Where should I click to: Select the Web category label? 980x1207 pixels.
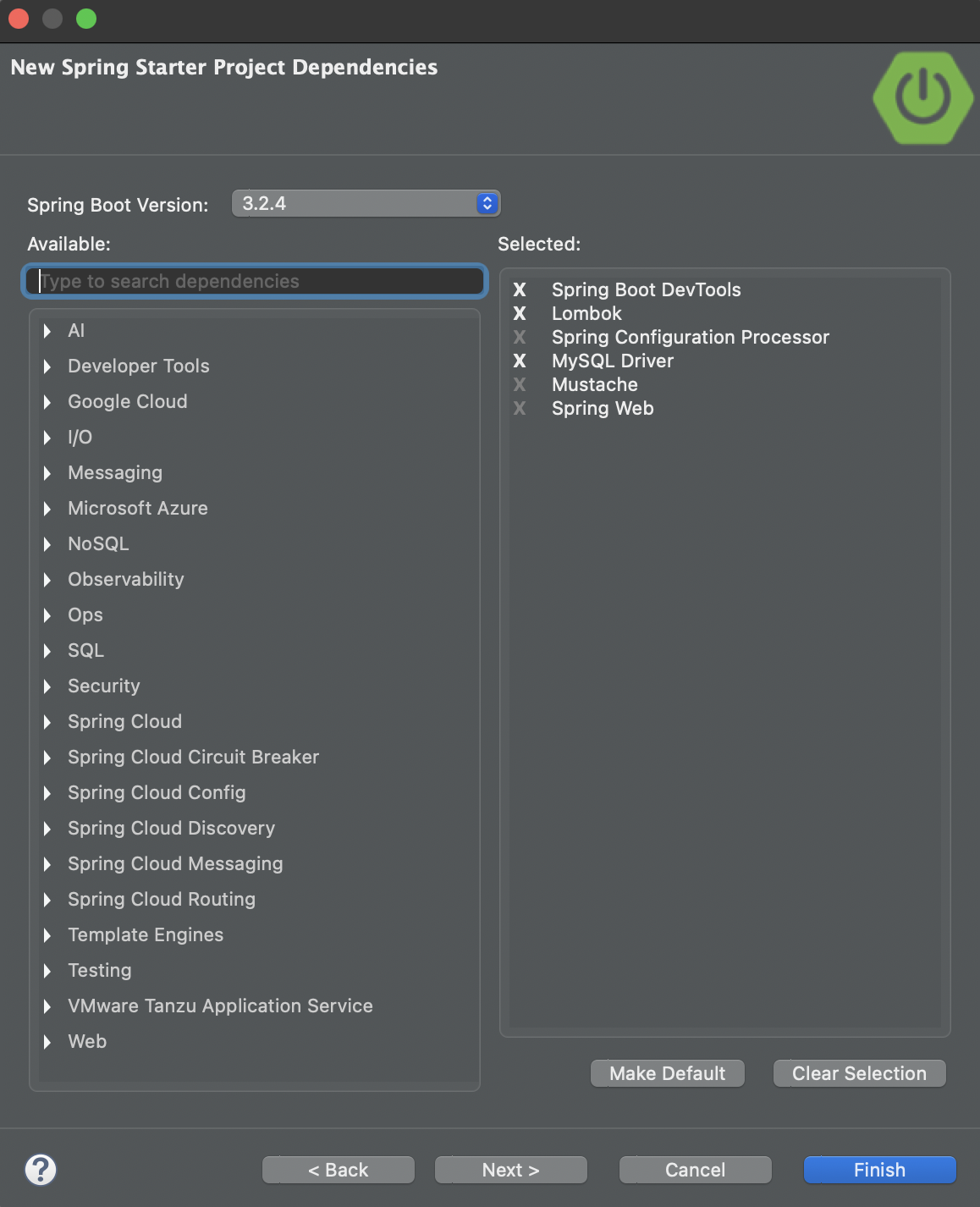tap(87, 1042)
